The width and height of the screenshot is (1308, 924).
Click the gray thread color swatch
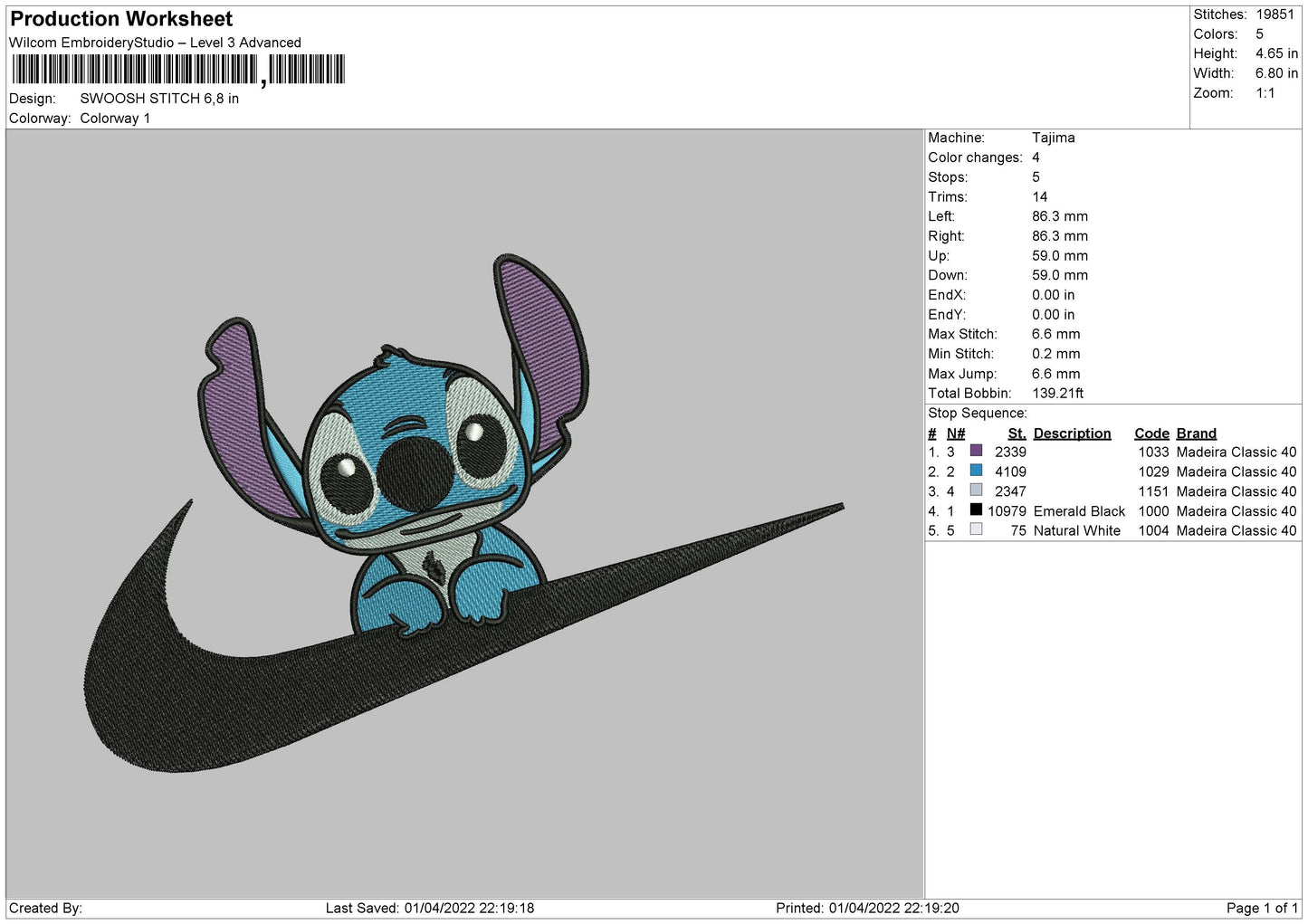[976, 491]
